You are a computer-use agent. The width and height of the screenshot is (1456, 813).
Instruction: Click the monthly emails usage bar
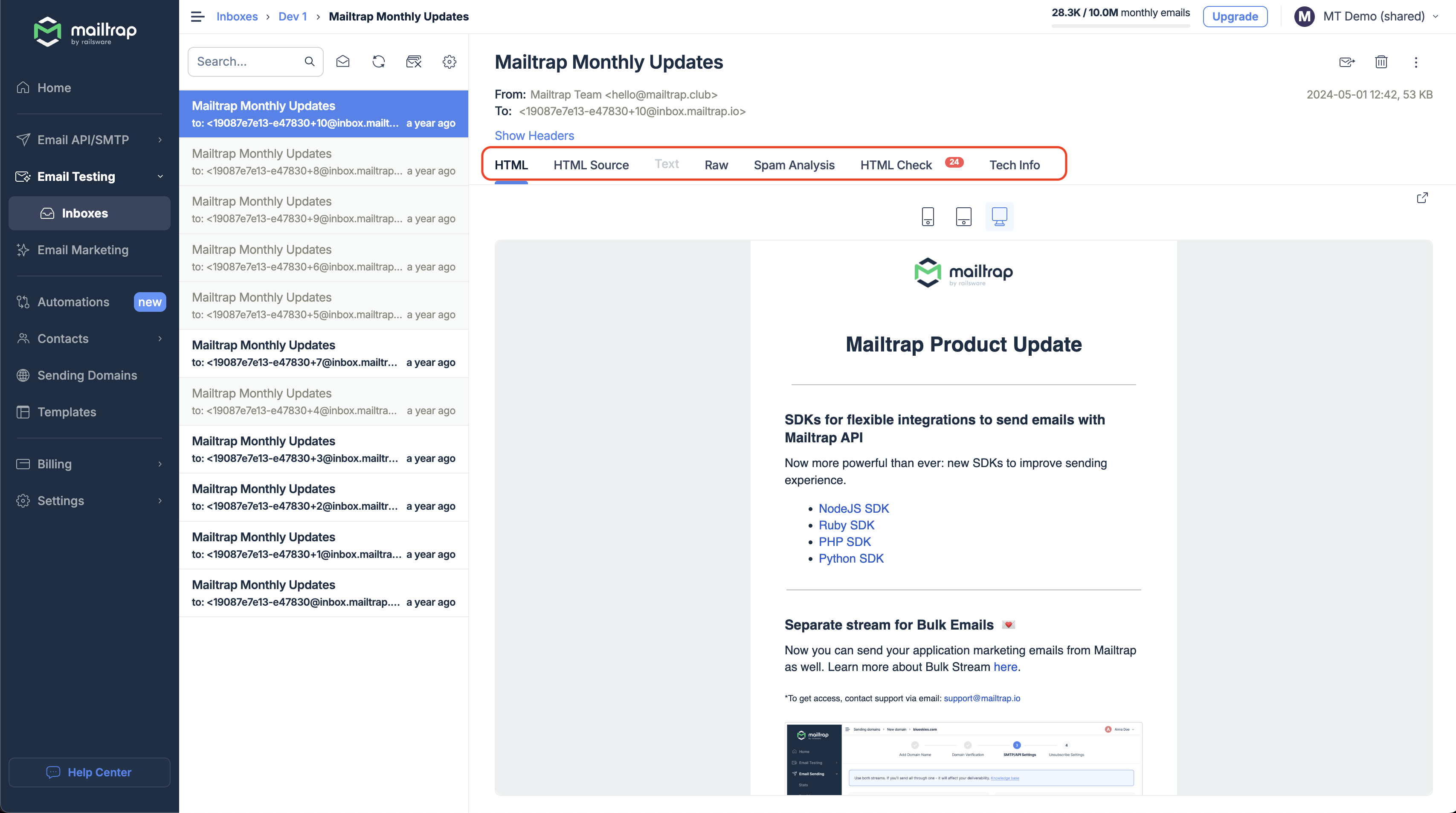1120,26
